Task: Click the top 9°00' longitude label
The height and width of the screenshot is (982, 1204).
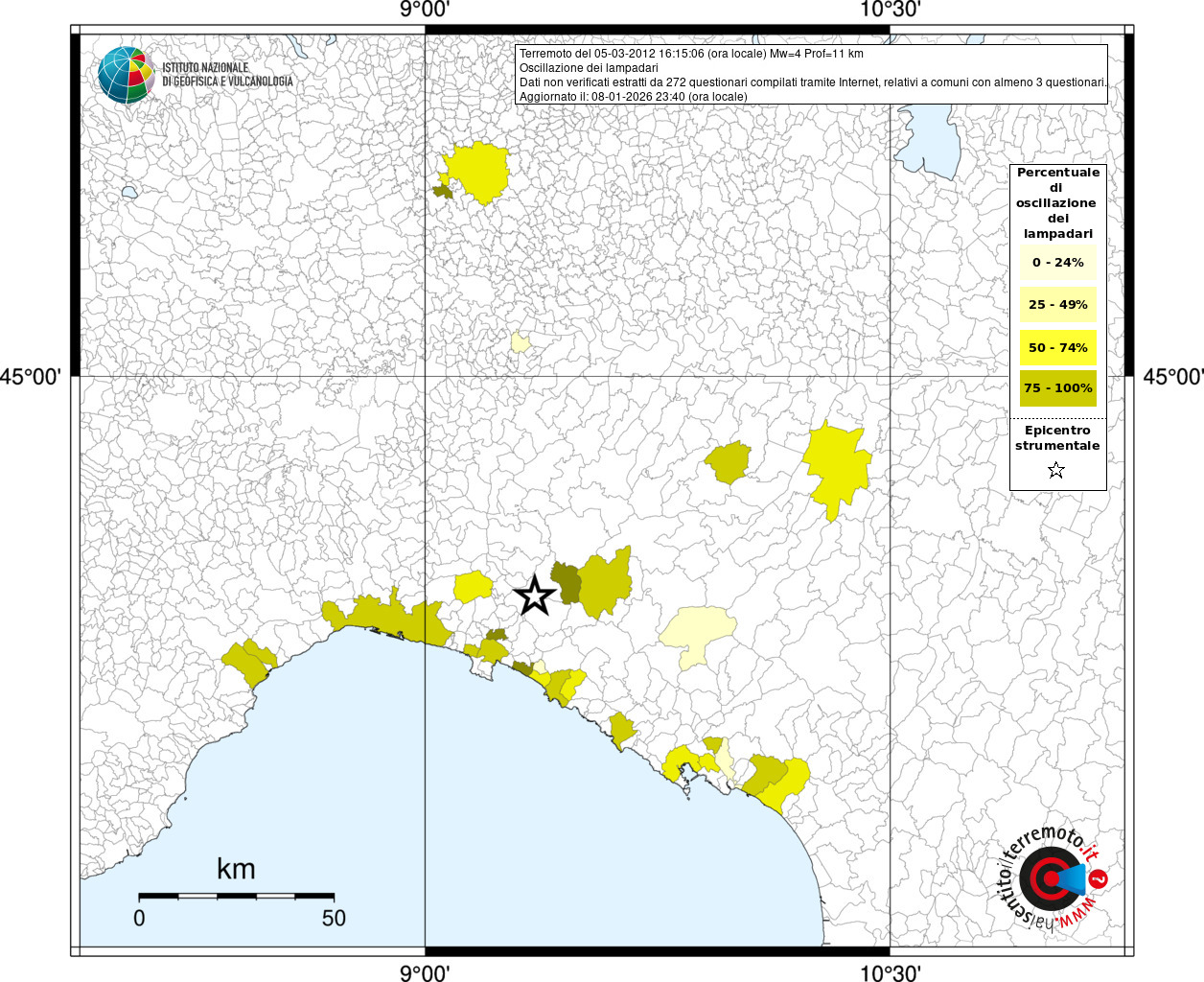Action: coord(425,11)
